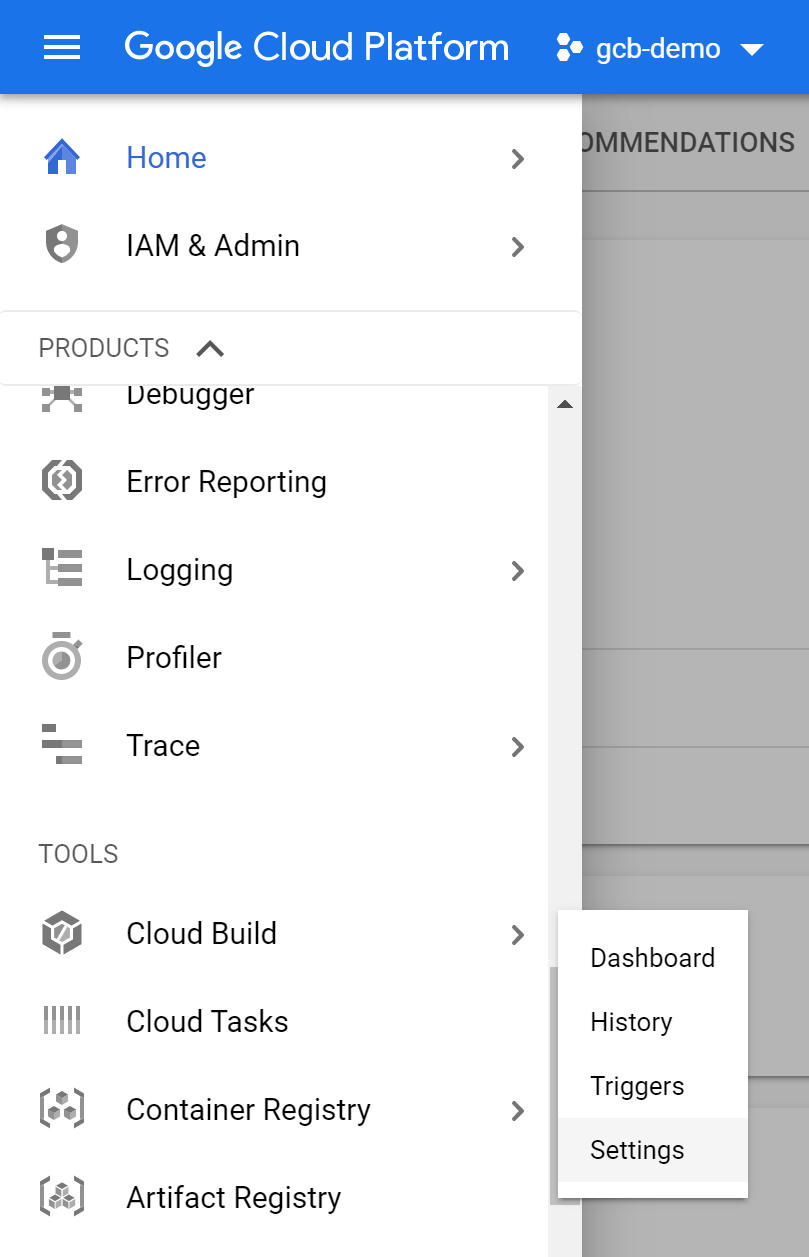Expand the Container Registry submenu arrow

point(517,1110)
